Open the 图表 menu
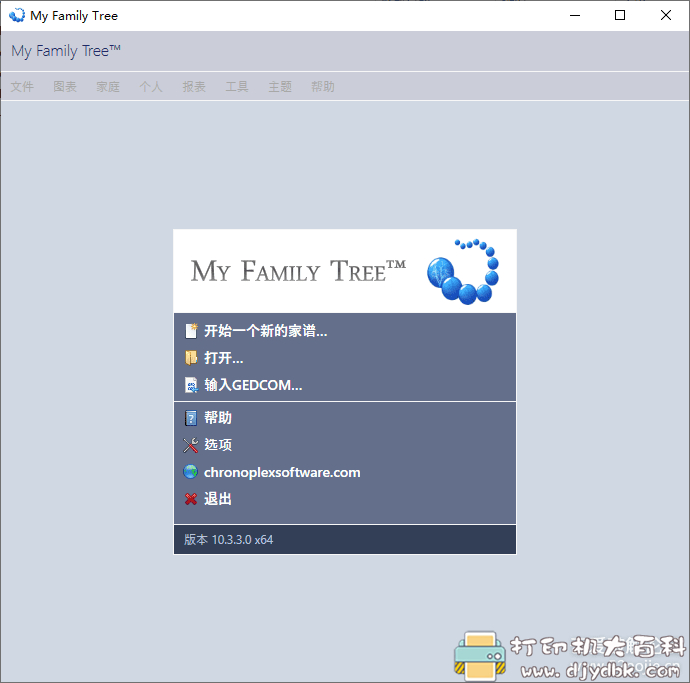The width and height of the screenshot is (690, 683). 65,87
